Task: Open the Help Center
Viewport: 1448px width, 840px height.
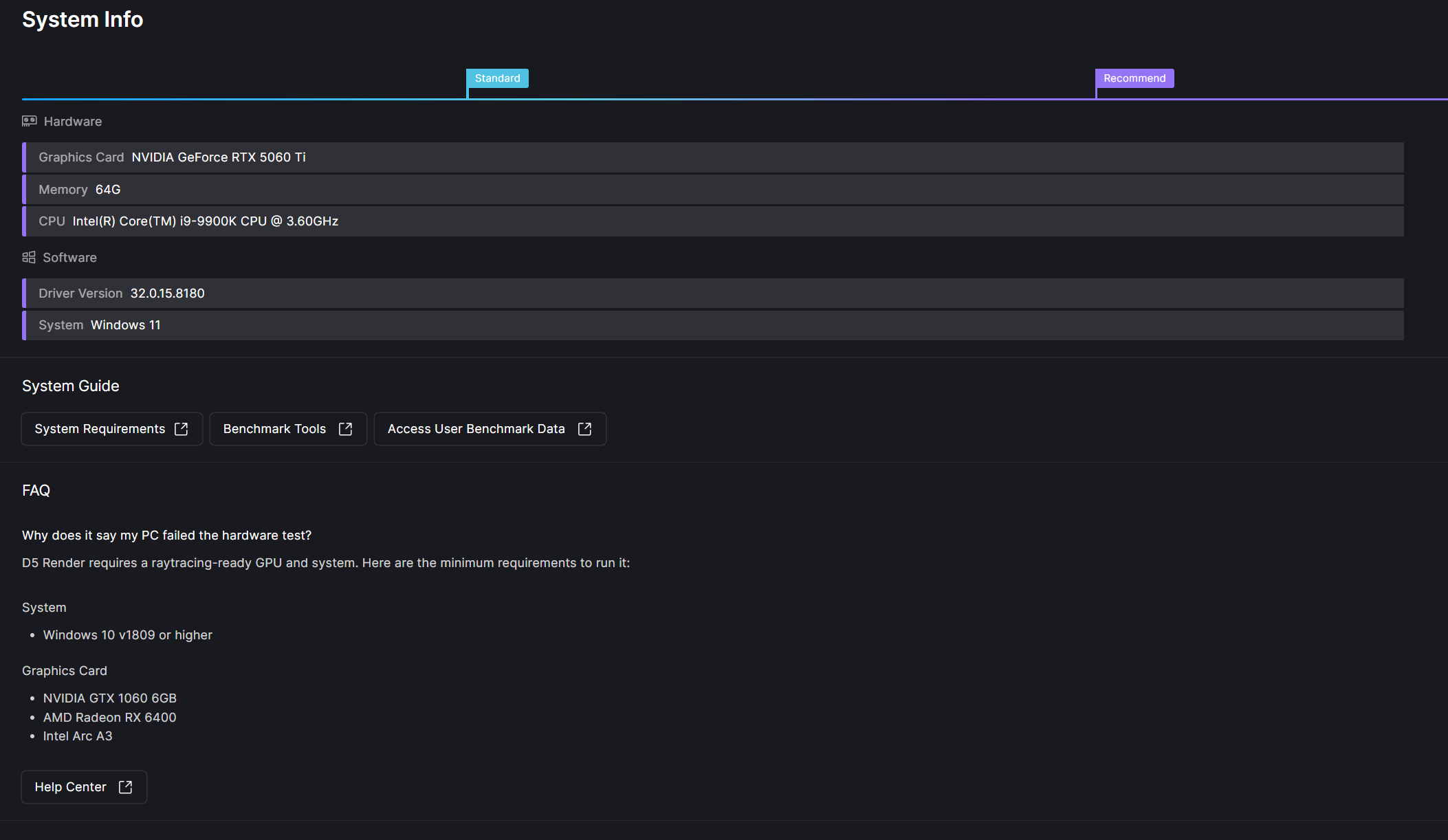Action: point(71,787)
